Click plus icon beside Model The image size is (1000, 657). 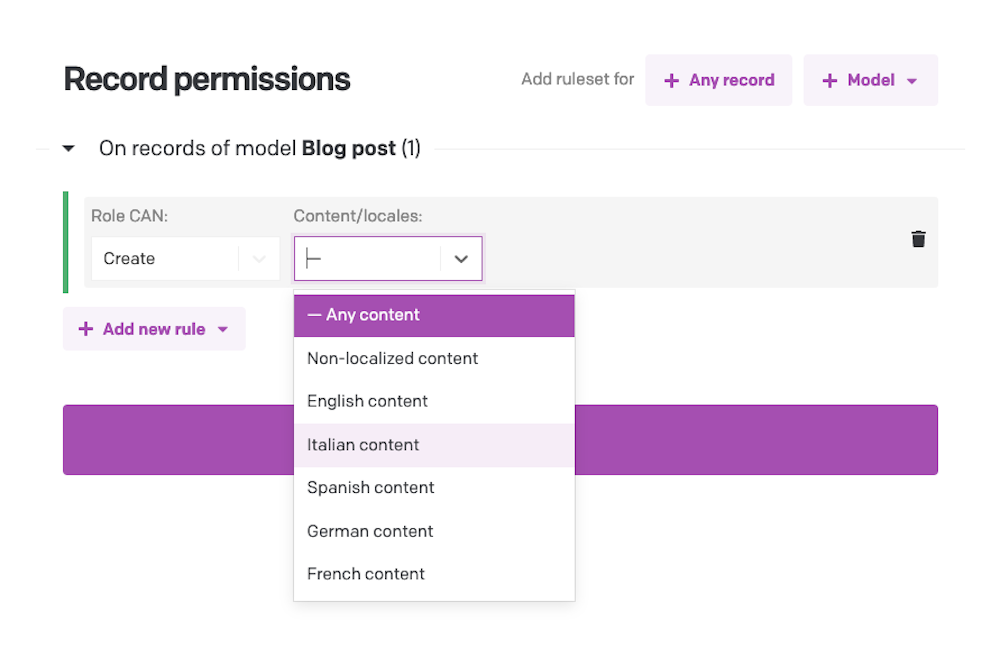coord(829,80)
